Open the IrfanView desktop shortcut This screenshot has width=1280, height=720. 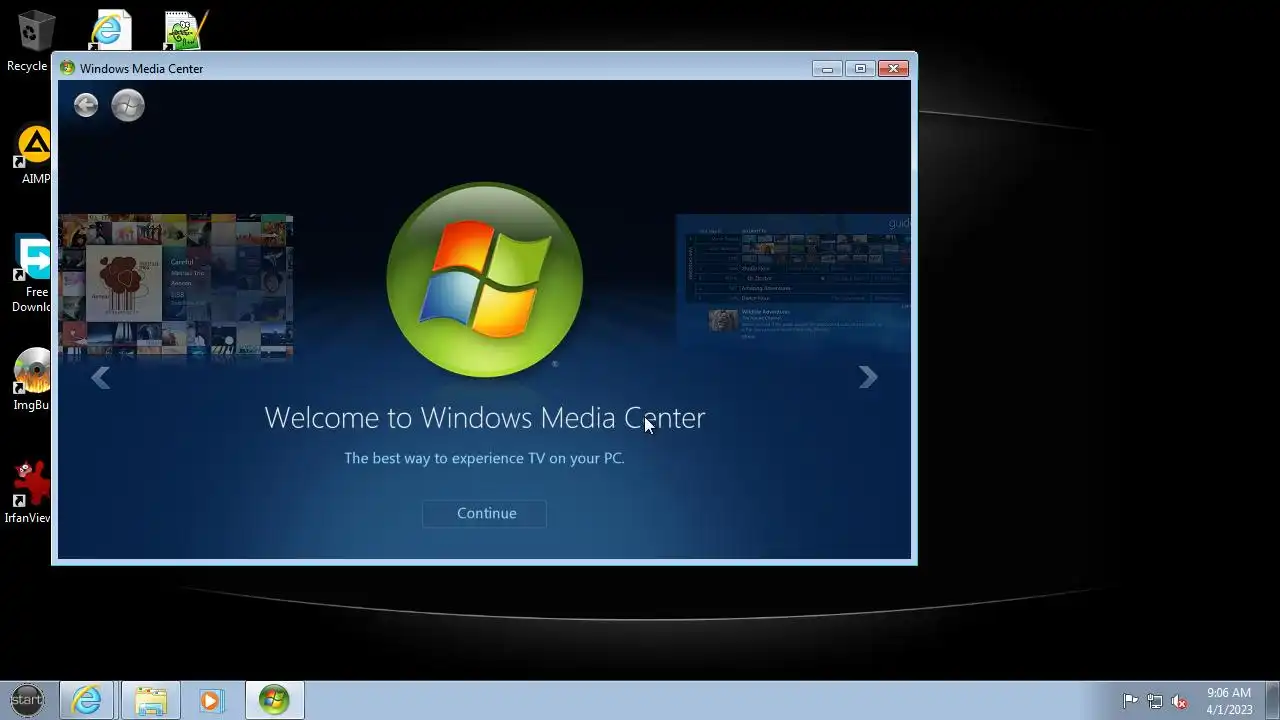(x=28, y=492)
